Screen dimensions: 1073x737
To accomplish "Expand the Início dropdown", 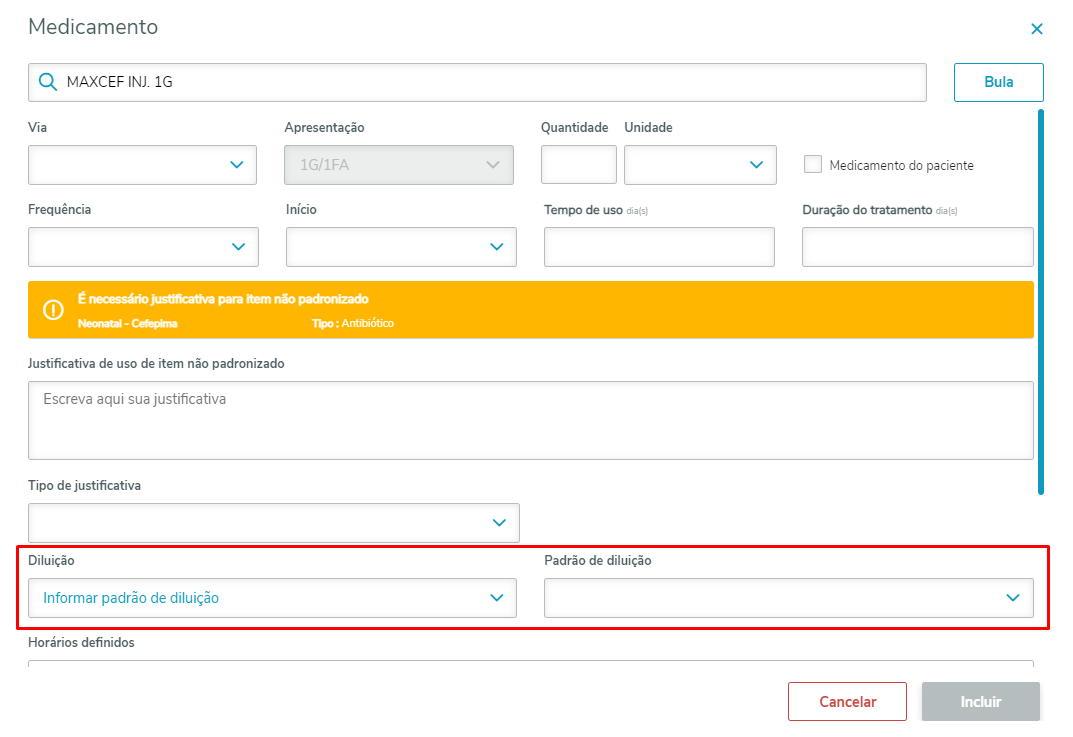I will click(401, 247).
